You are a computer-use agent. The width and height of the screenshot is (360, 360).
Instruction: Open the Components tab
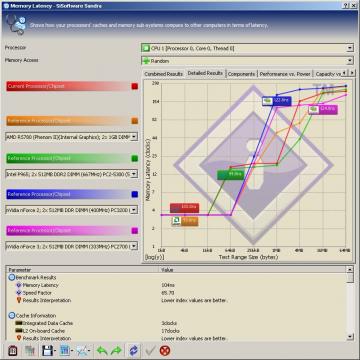tap(242, 74)
